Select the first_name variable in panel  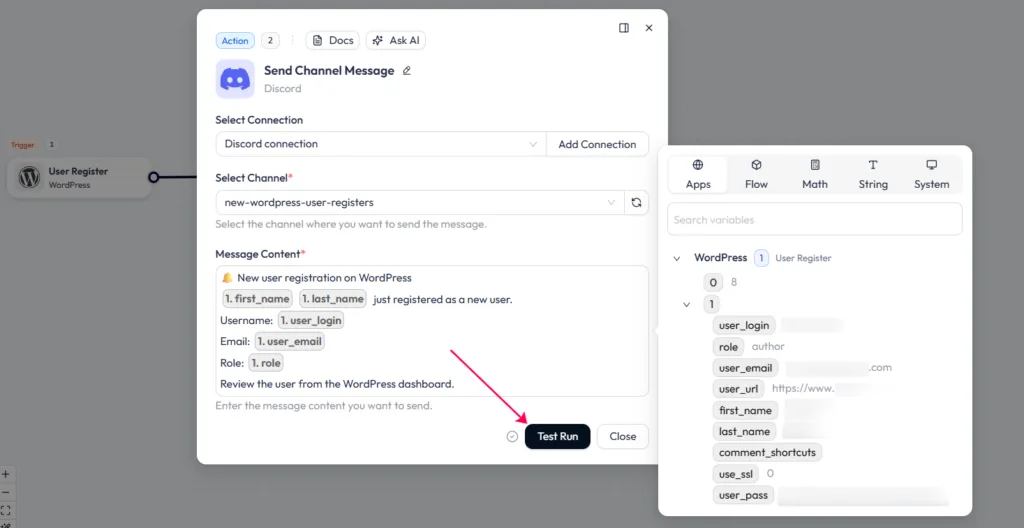pyautogui.click(x=744, y=410)
